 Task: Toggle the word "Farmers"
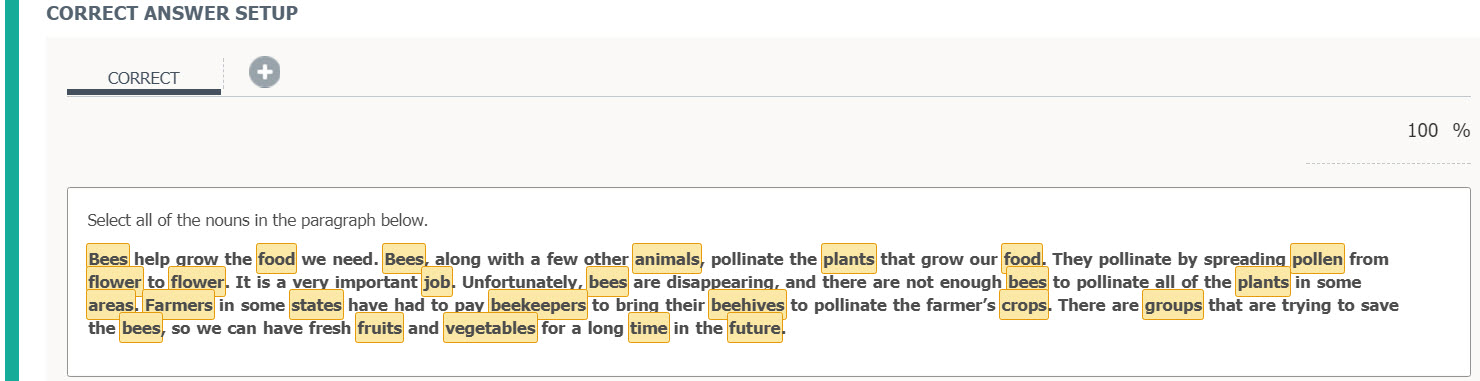[x=179, y=305]
